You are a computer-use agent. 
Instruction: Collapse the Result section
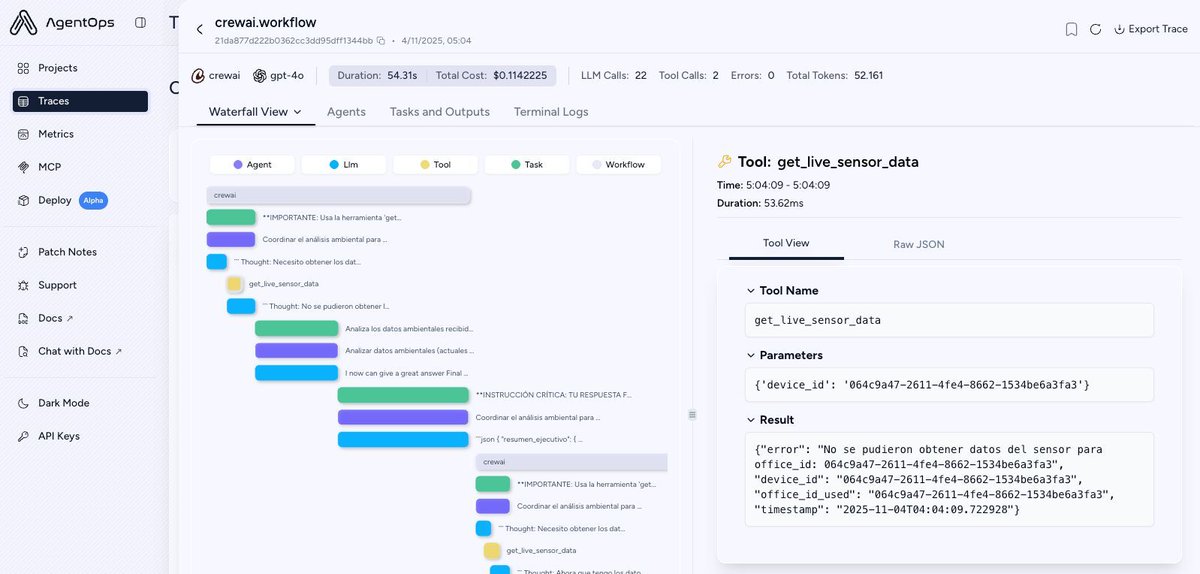[x=751, y=420]
